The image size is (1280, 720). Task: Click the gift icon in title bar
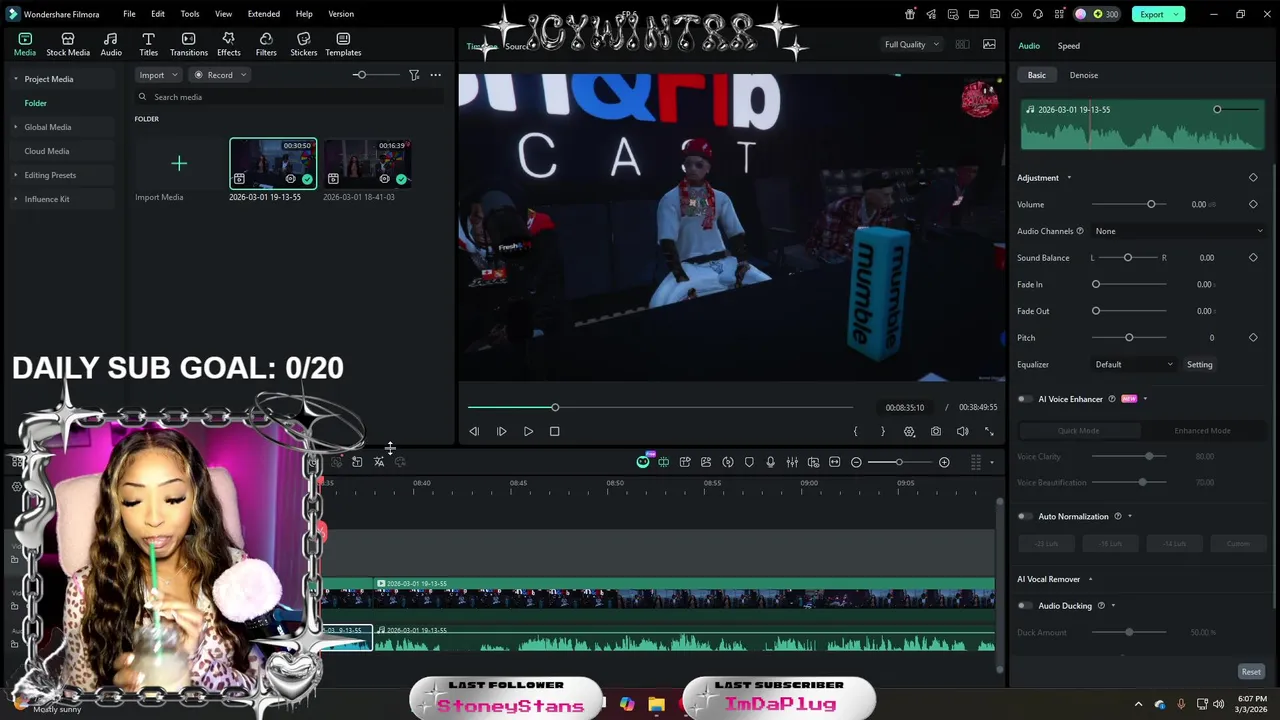click(x=910, y=14)
